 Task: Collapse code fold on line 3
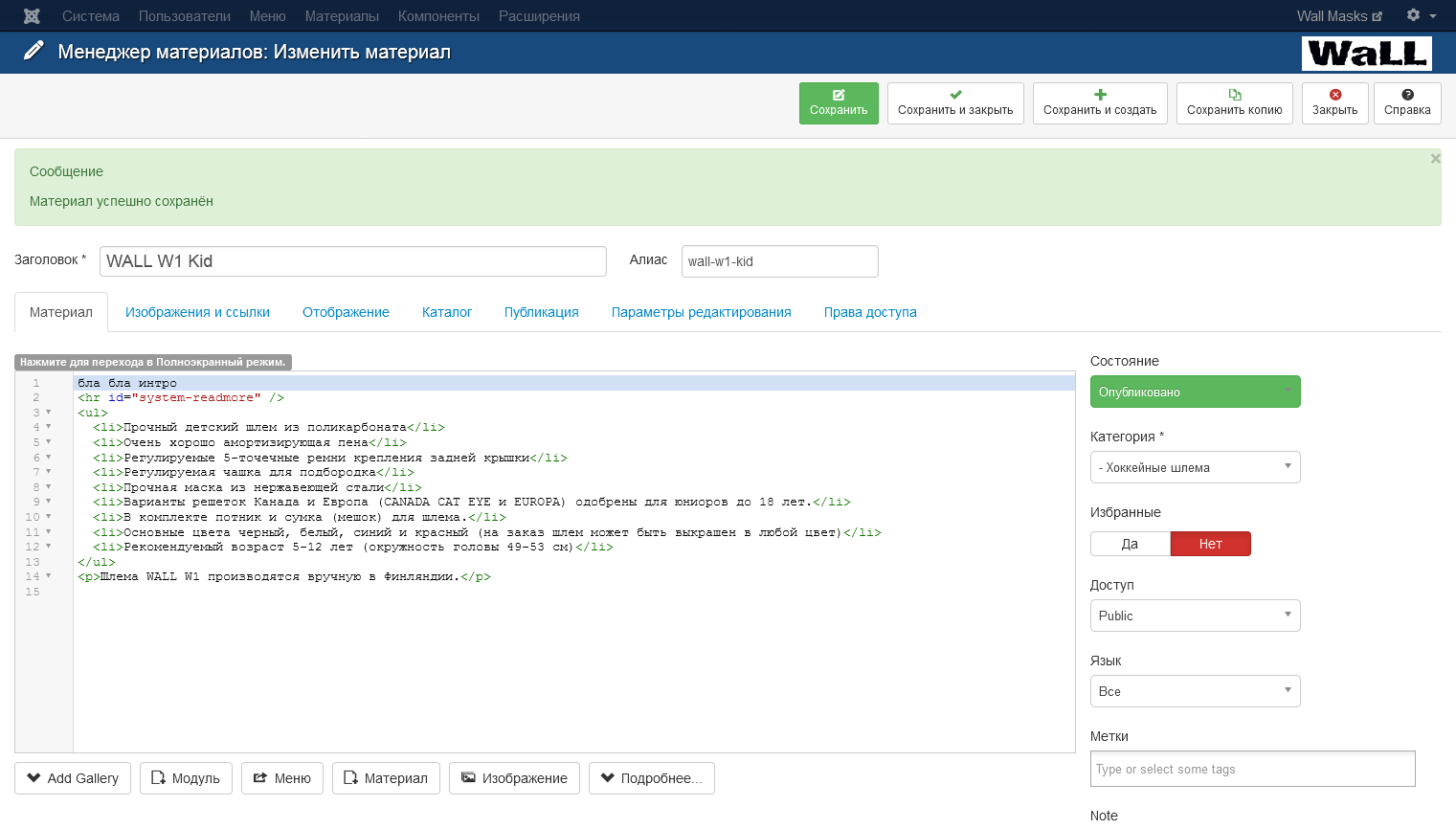tap(49, 413)
